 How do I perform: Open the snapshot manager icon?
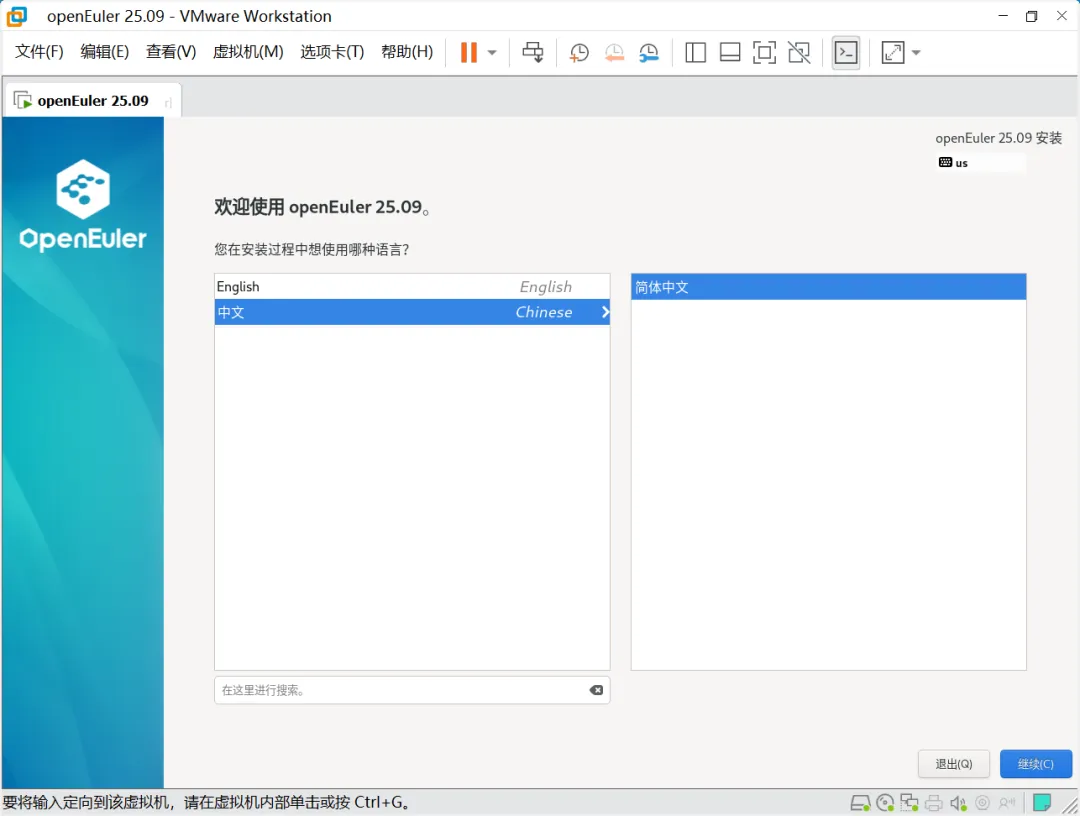pos(649,52)
